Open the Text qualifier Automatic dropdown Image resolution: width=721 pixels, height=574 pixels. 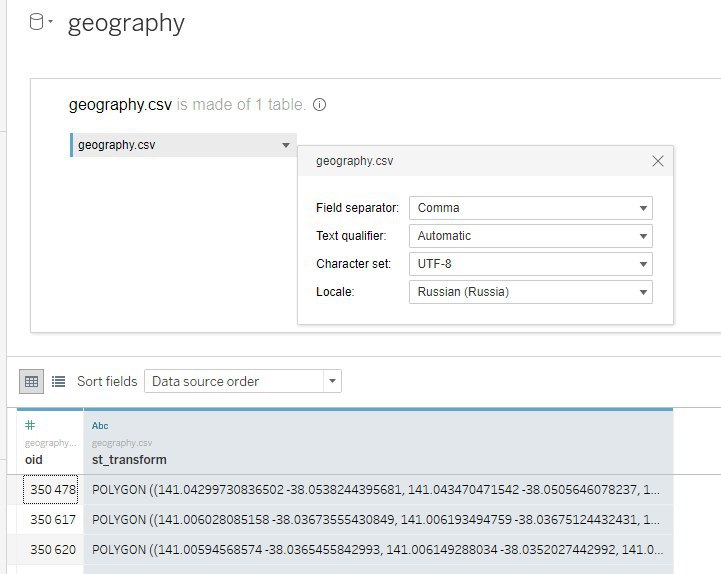(x=531, y=236)
